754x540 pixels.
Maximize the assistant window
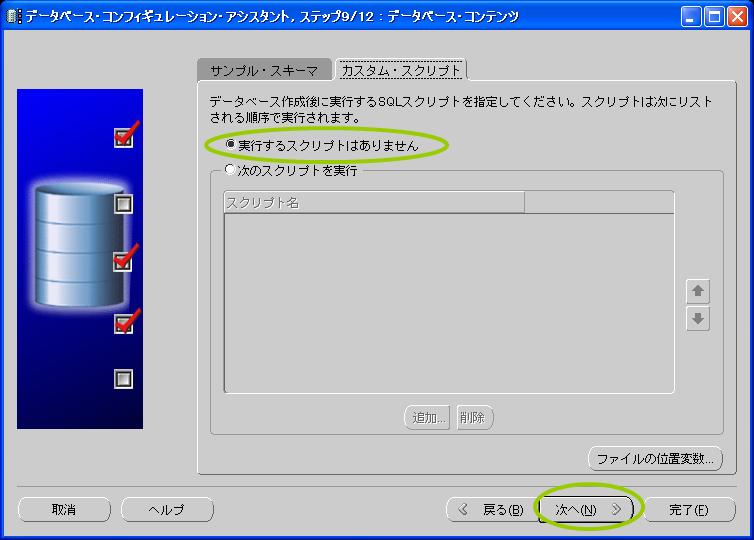pos(714,17)
